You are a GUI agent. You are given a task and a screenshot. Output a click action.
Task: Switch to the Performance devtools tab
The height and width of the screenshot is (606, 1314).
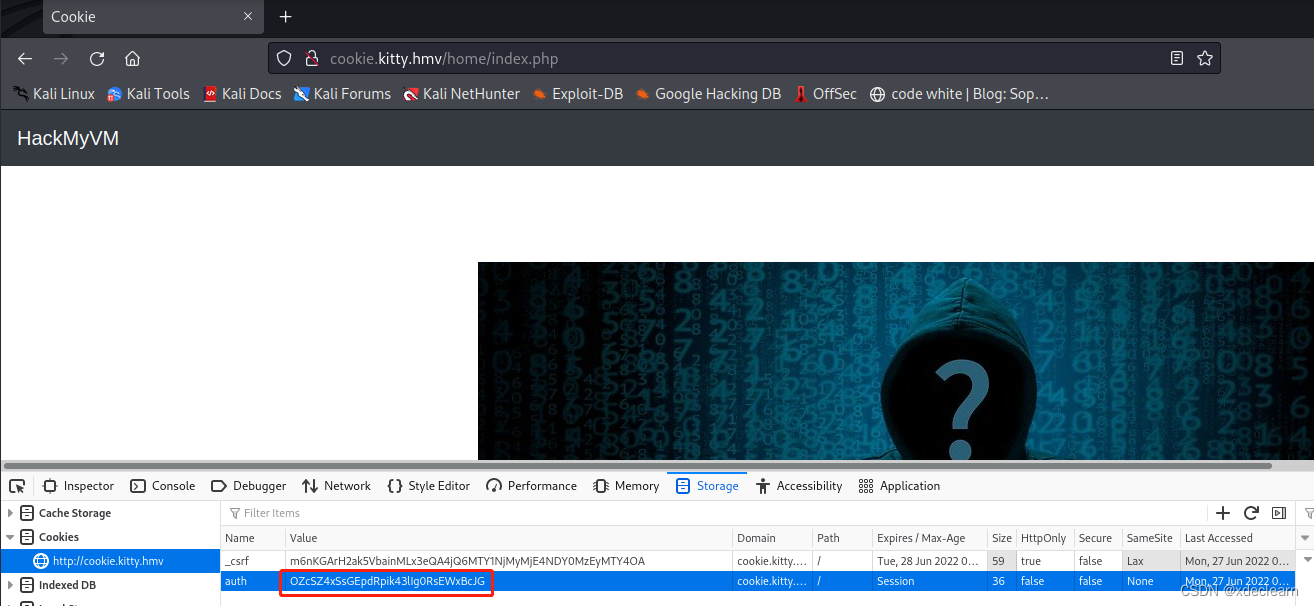(x=531, y=486)
